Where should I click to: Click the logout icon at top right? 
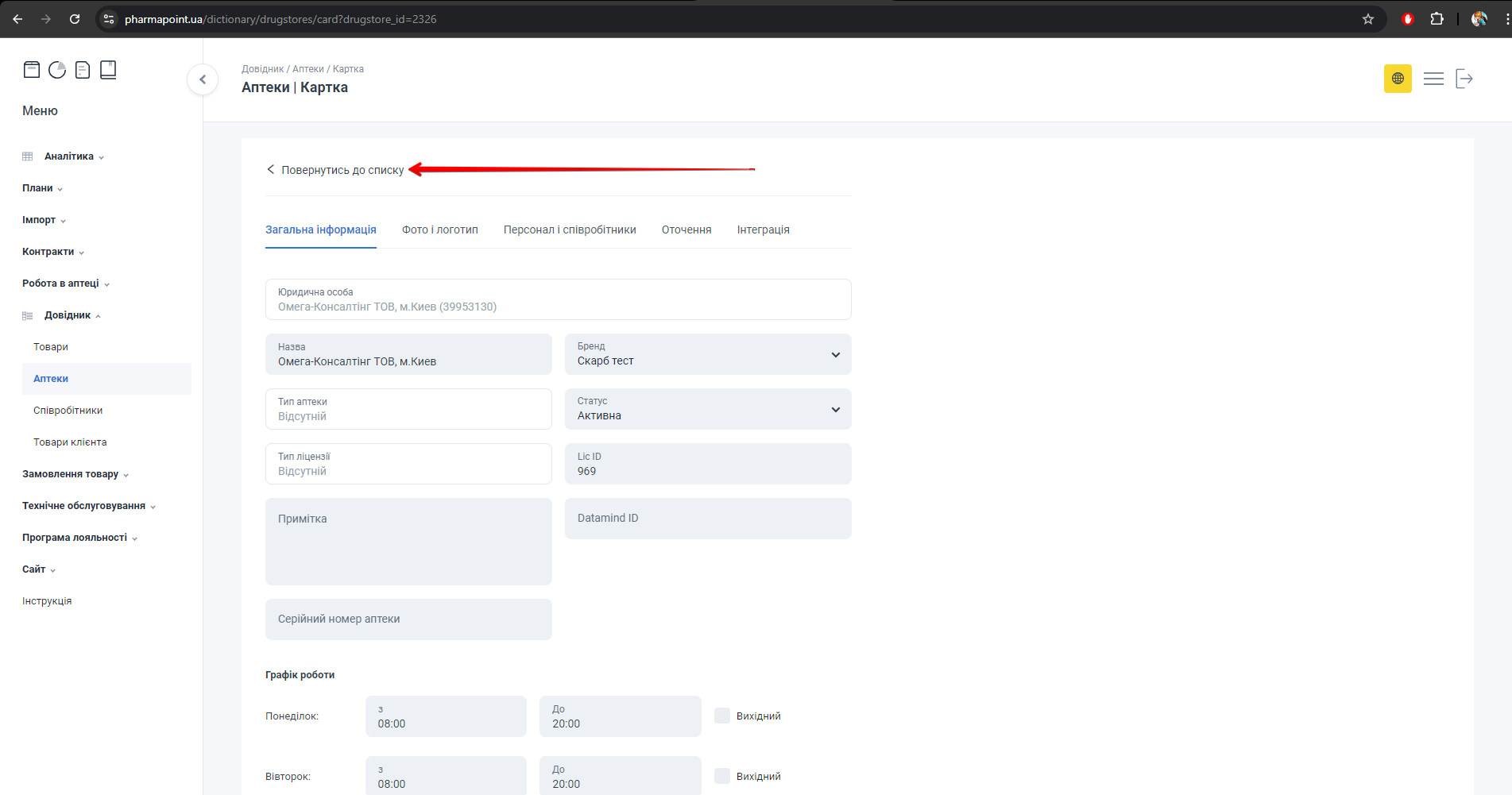[x=1464, y=79]
